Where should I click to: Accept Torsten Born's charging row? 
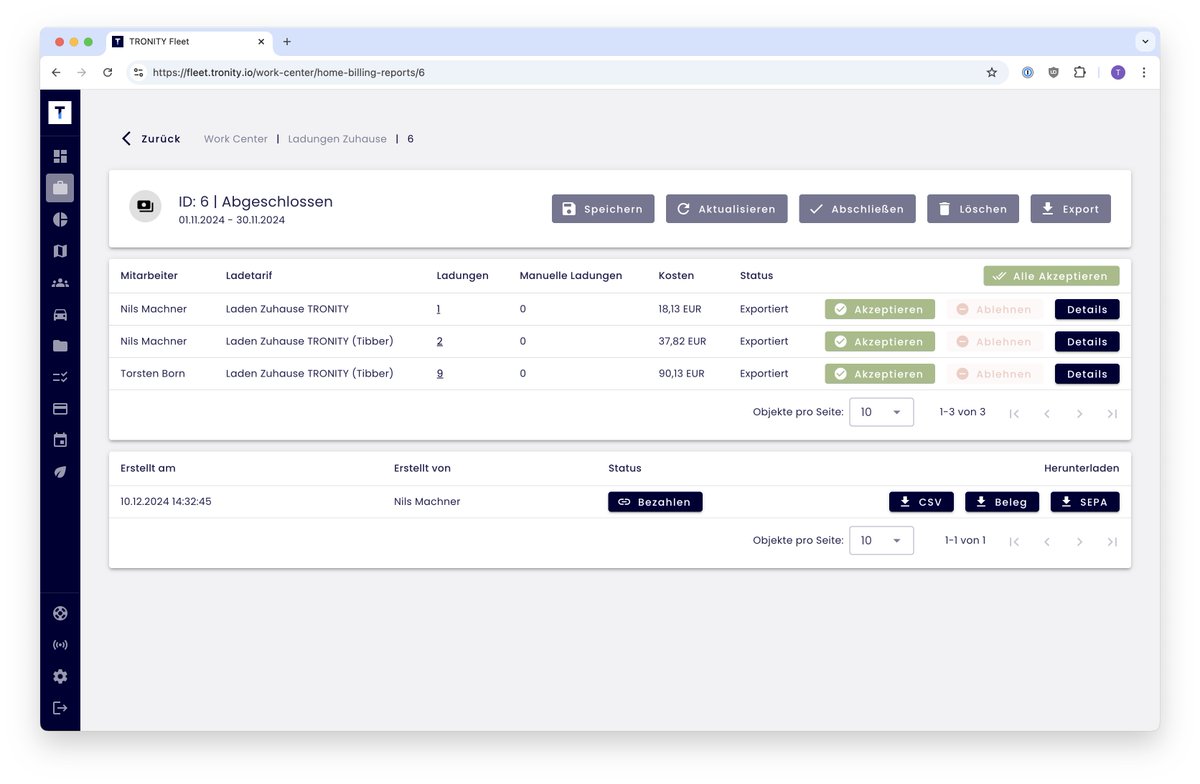click(880, 374)
